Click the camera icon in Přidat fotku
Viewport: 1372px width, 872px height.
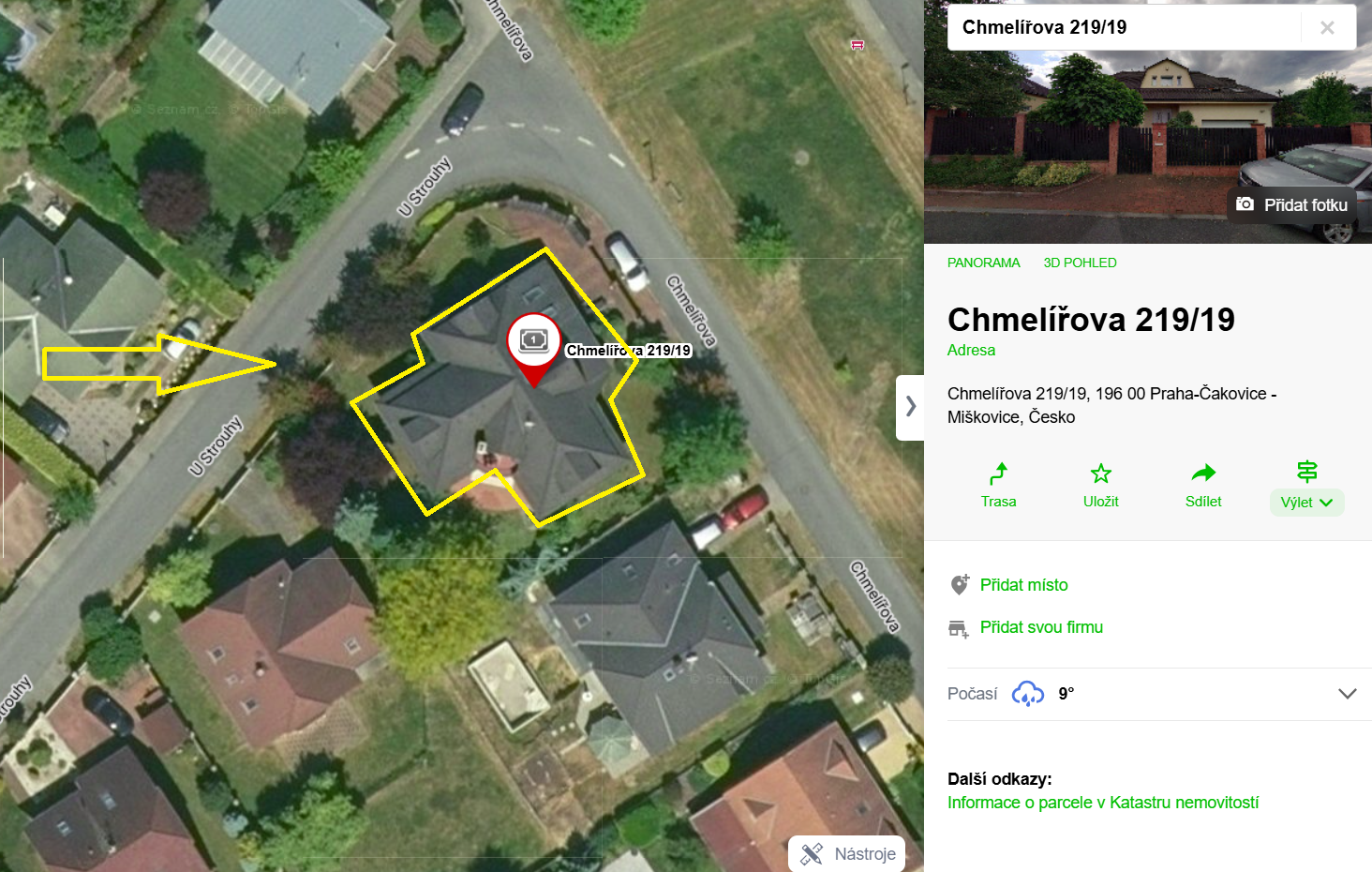coord(1245,204)
